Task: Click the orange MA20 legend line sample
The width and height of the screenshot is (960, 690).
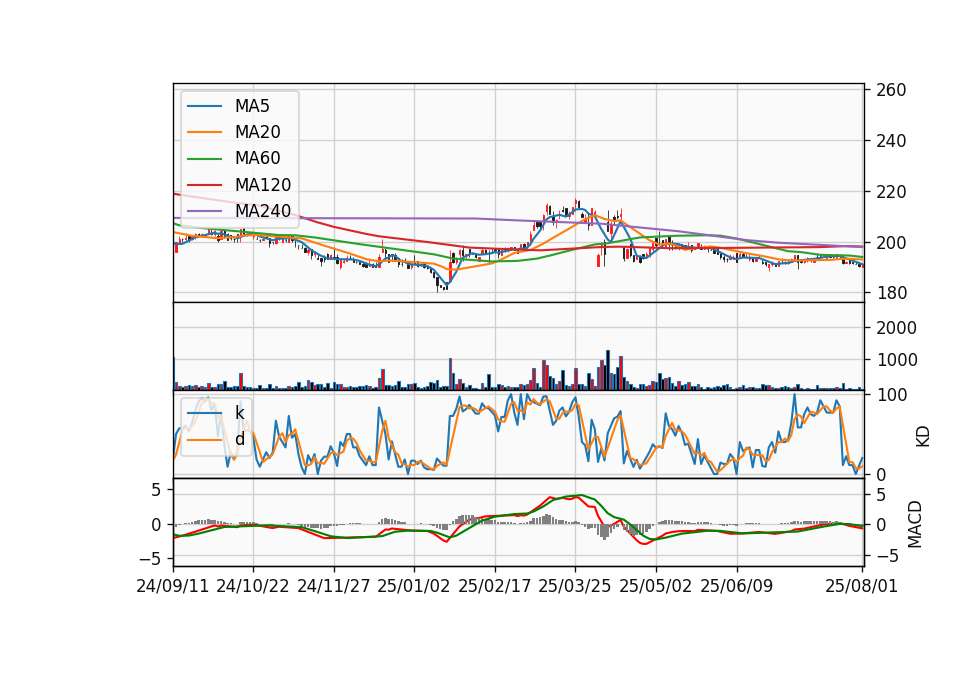Action: coord(204,132)
